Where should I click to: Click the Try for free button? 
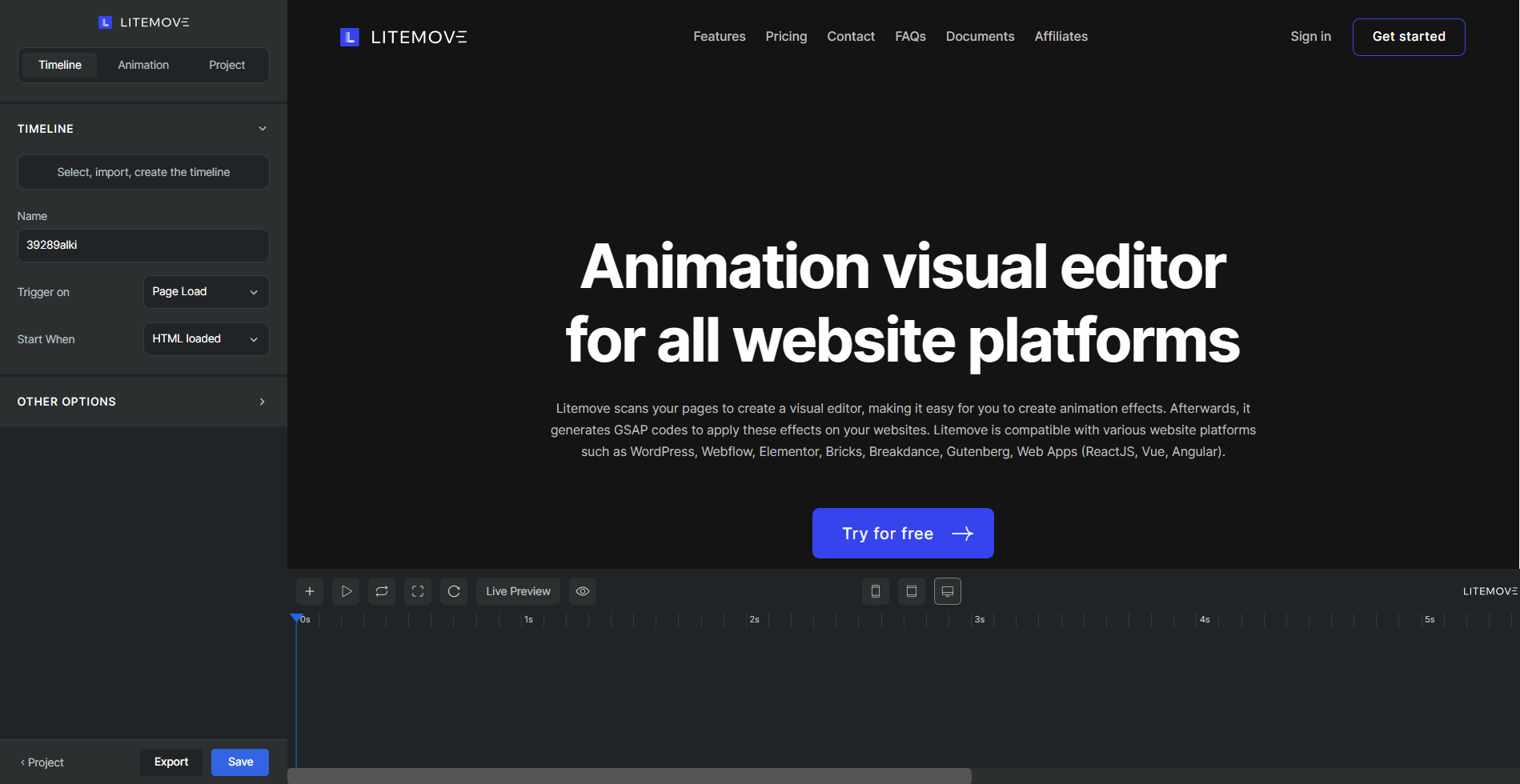click(902, 533)
